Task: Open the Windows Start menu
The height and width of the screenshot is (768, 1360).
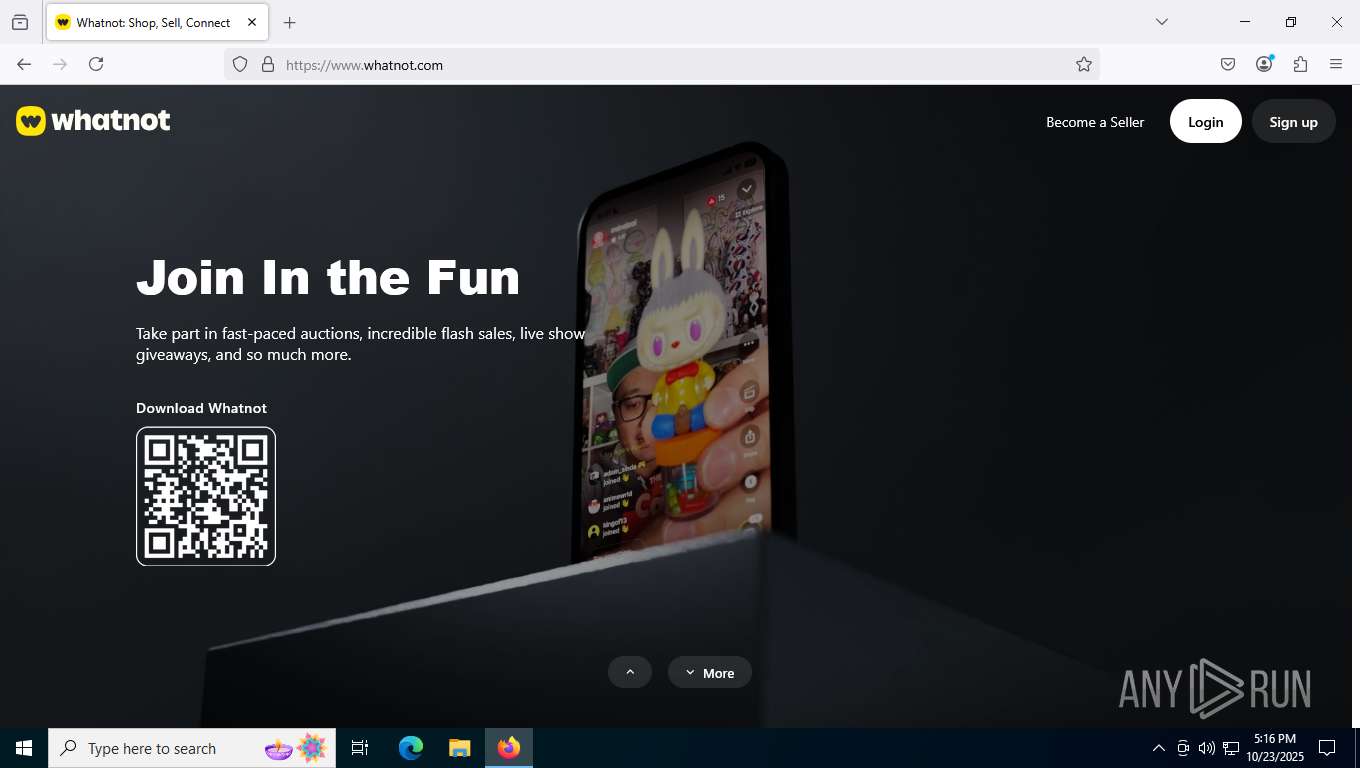Action: [x=24, y=748]
